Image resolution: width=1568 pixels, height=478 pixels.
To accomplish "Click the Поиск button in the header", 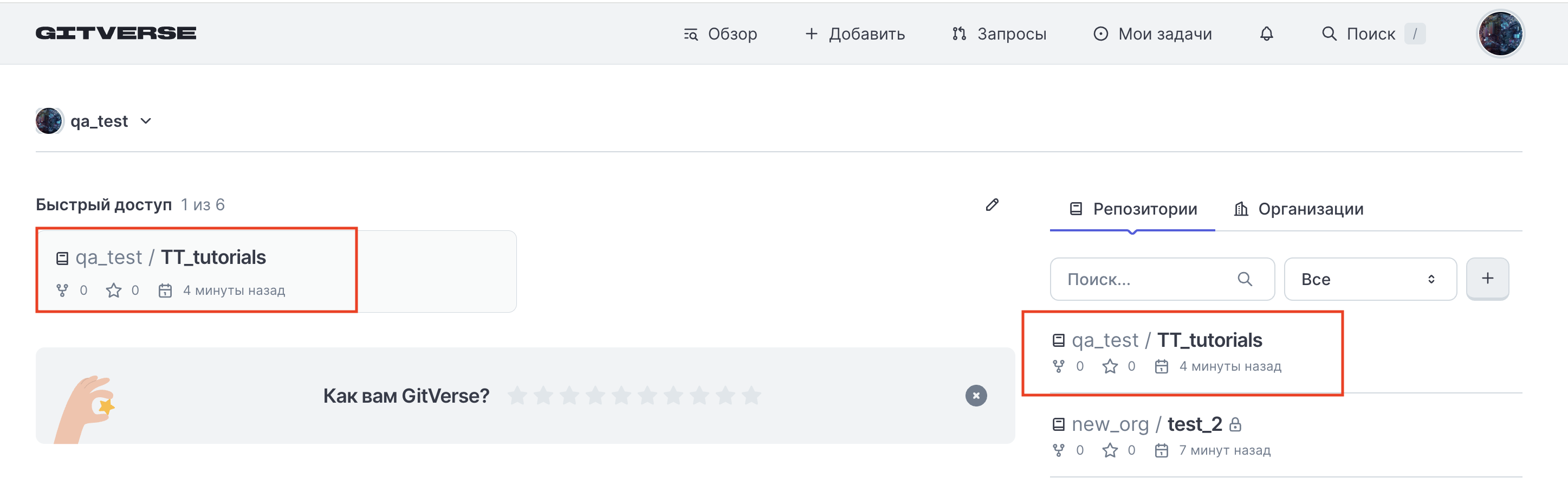I will point(1372,34).
